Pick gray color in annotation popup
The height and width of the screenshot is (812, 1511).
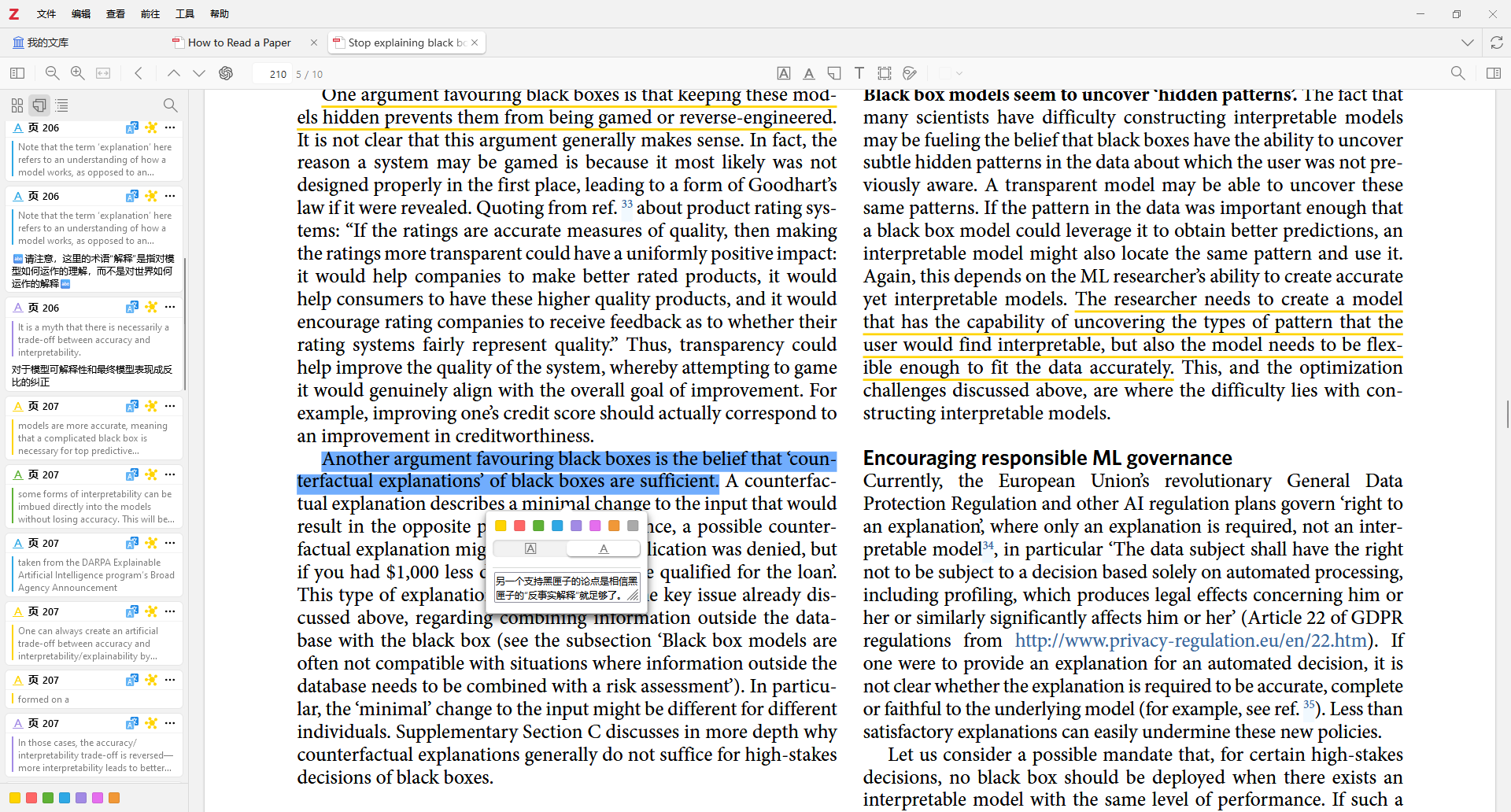[x=633, y=526]
